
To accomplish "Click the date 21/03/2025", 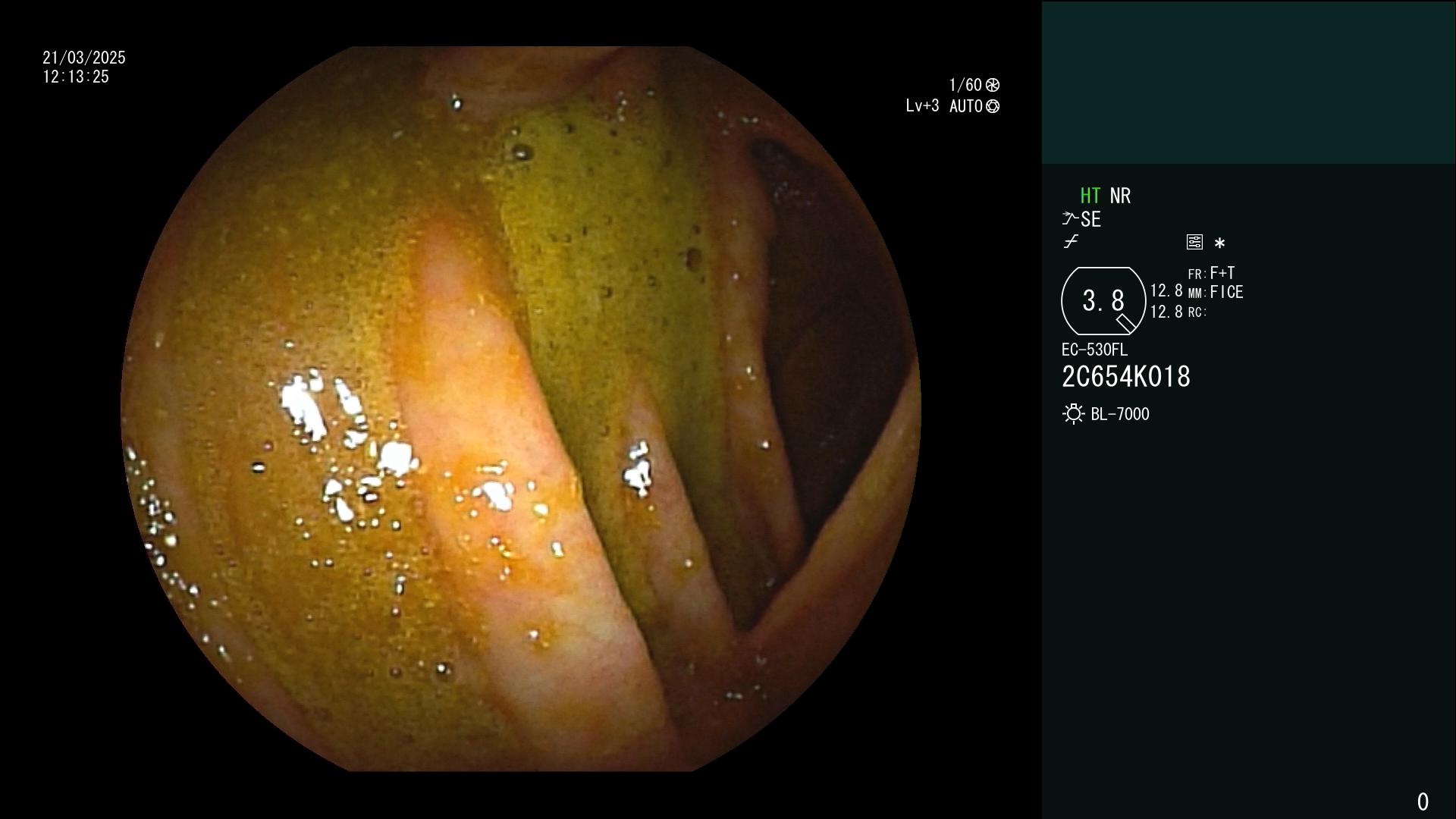I will 84,58.
